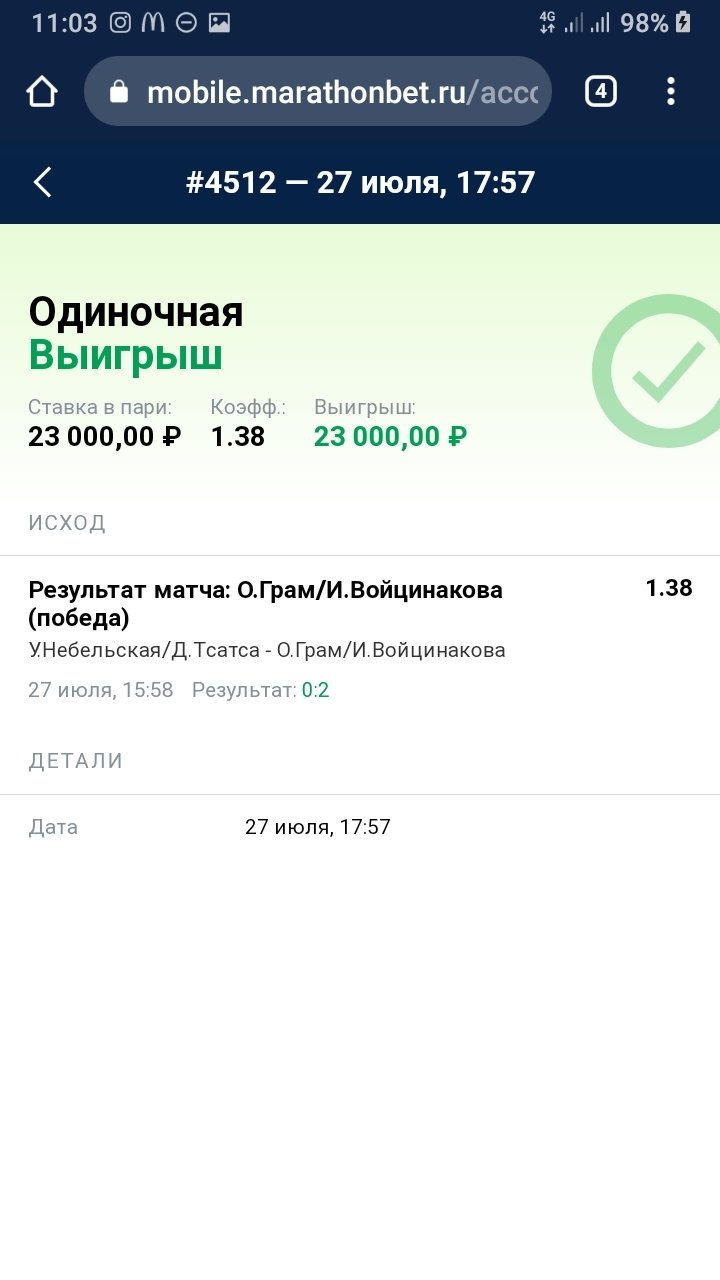The image size is (720, 1280).
Task: Tap the McDonald's notification icon
Action: (153, 23)
